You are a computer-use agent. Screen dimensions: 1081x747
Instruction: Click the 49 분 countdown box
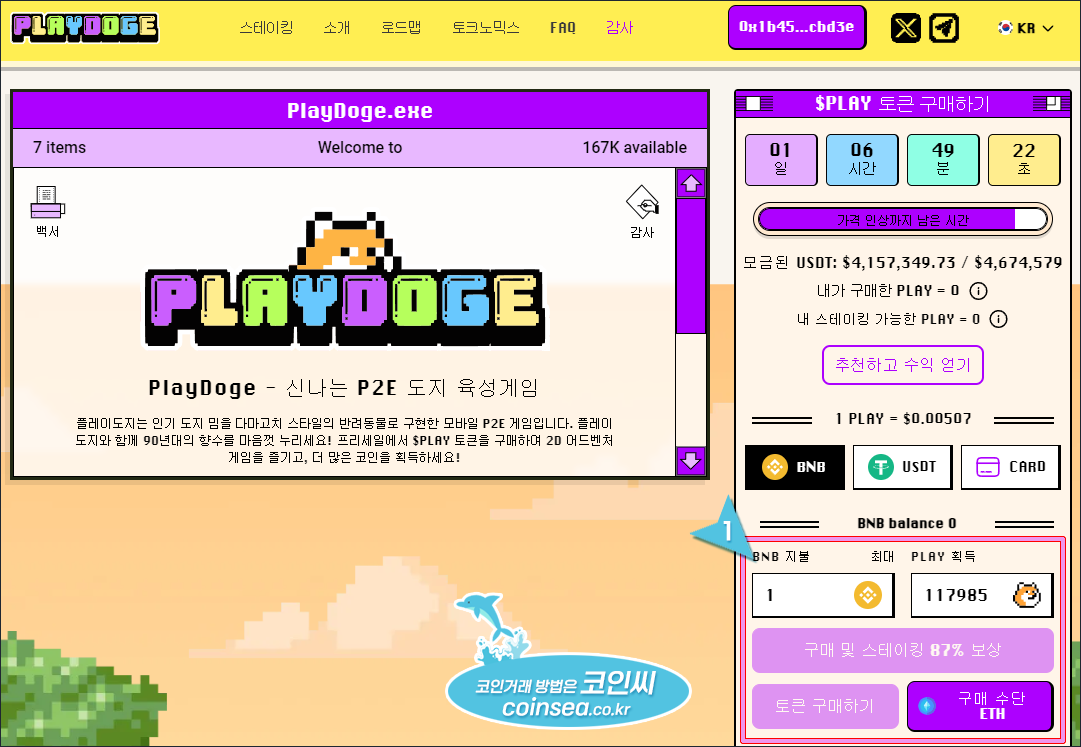pos(943,160)
